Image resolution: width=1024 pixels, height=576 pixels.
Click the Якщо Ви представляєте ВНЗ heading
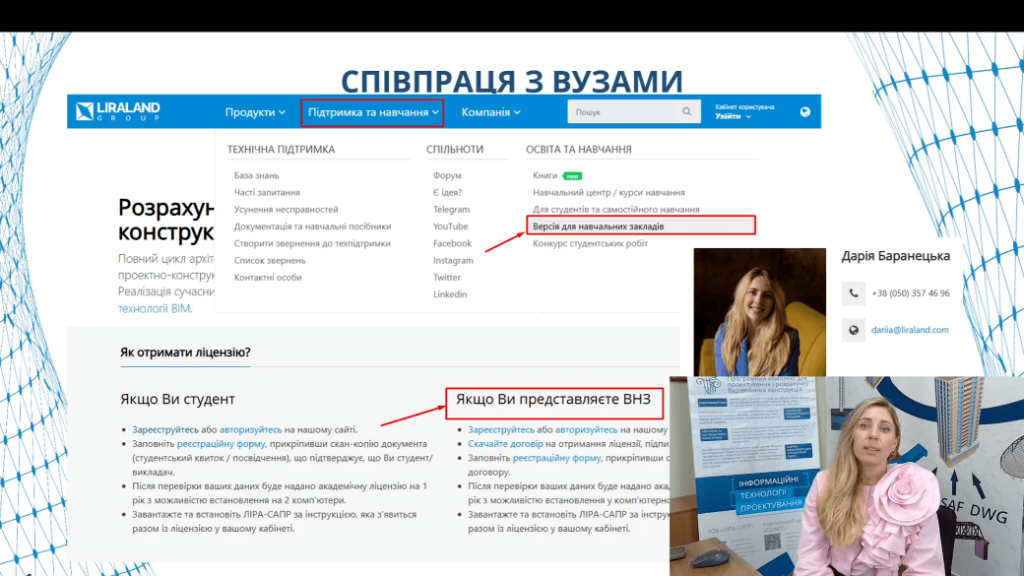[553, 399]
